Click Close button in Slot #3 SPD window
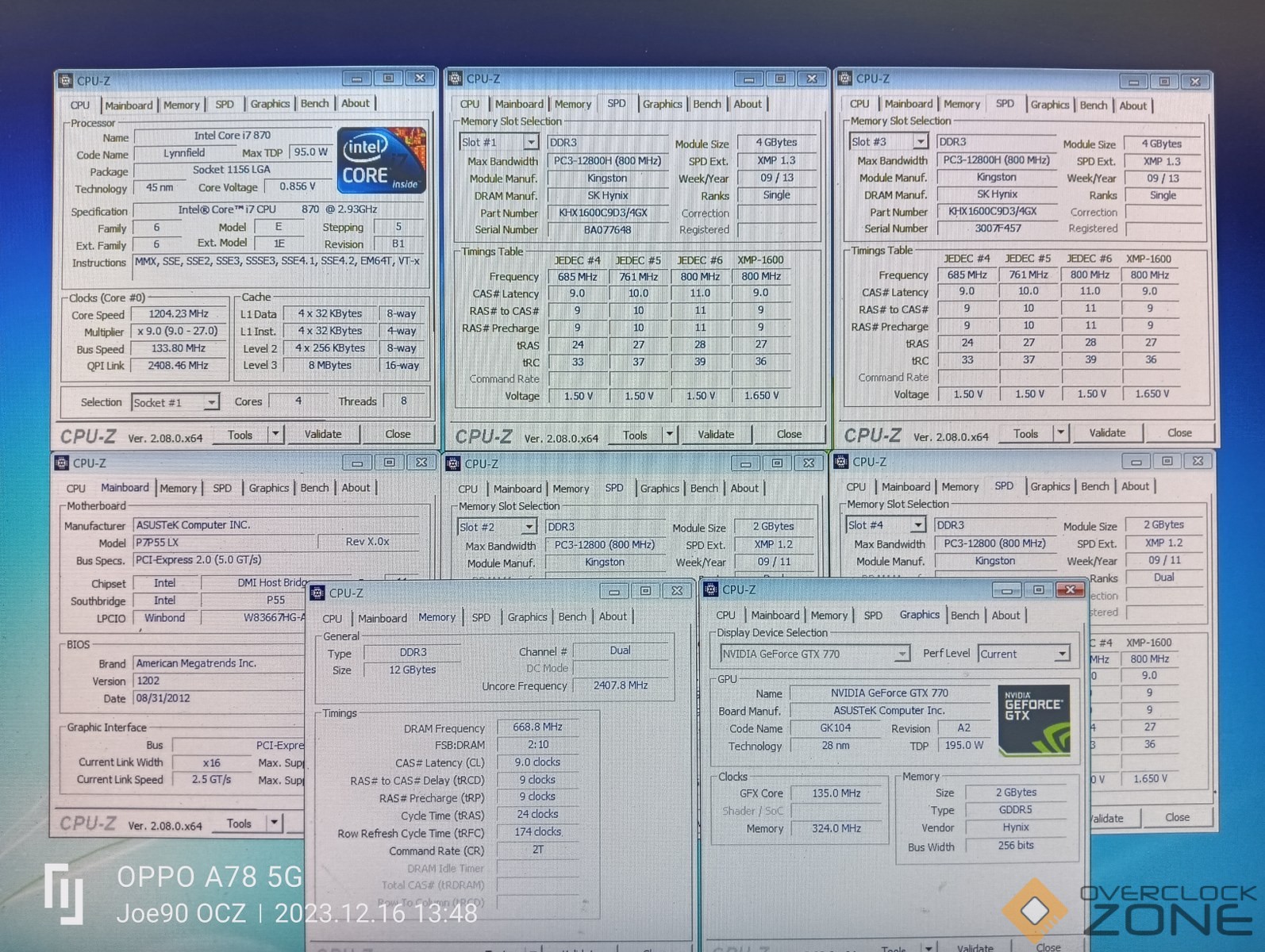1265x952 pixels. point(1179,432)
